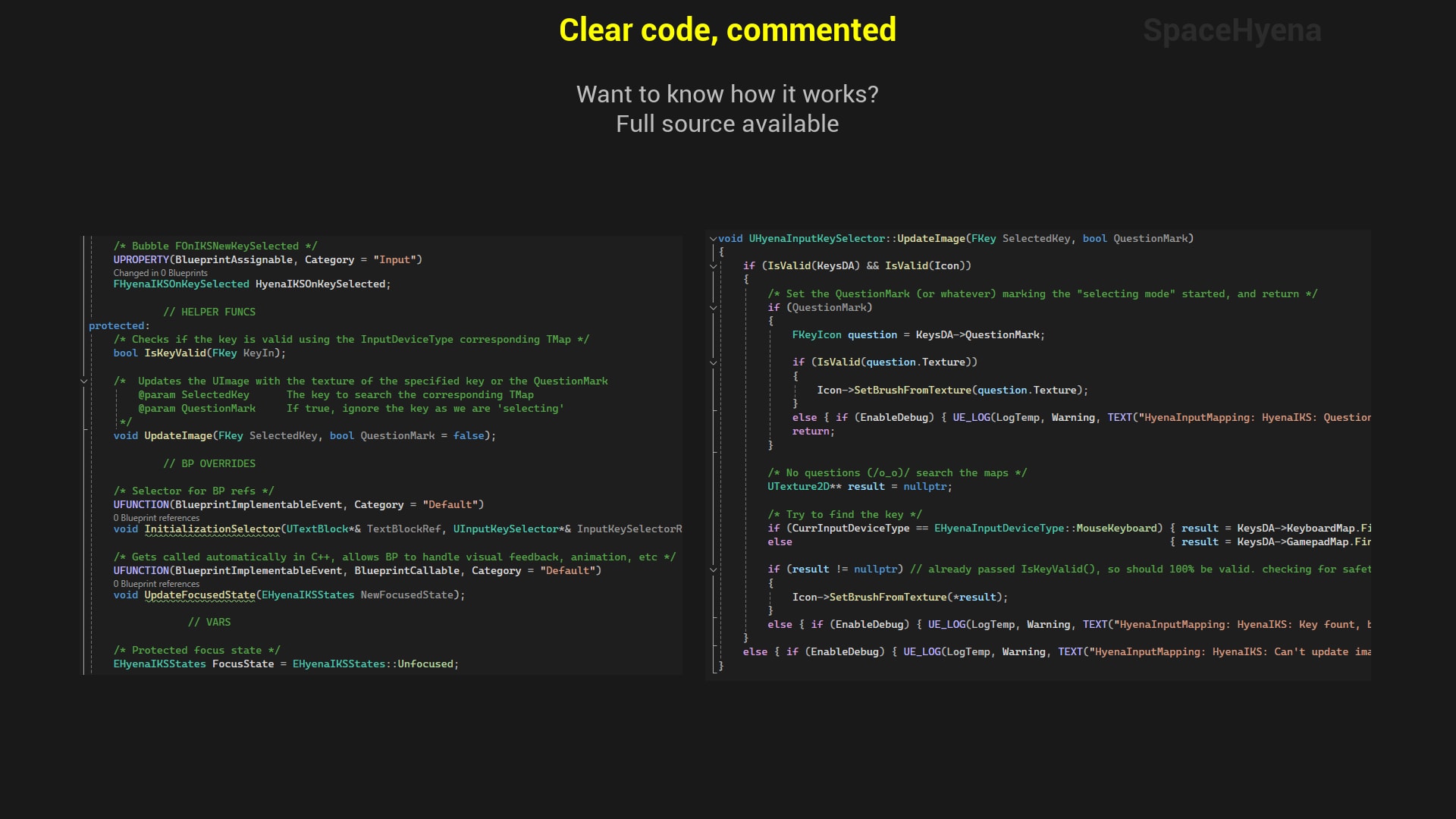Open '0 Blueprint references' above UpdateFocusedState
The width and height of the screenshot is (1456, 819).
(156, 584)
